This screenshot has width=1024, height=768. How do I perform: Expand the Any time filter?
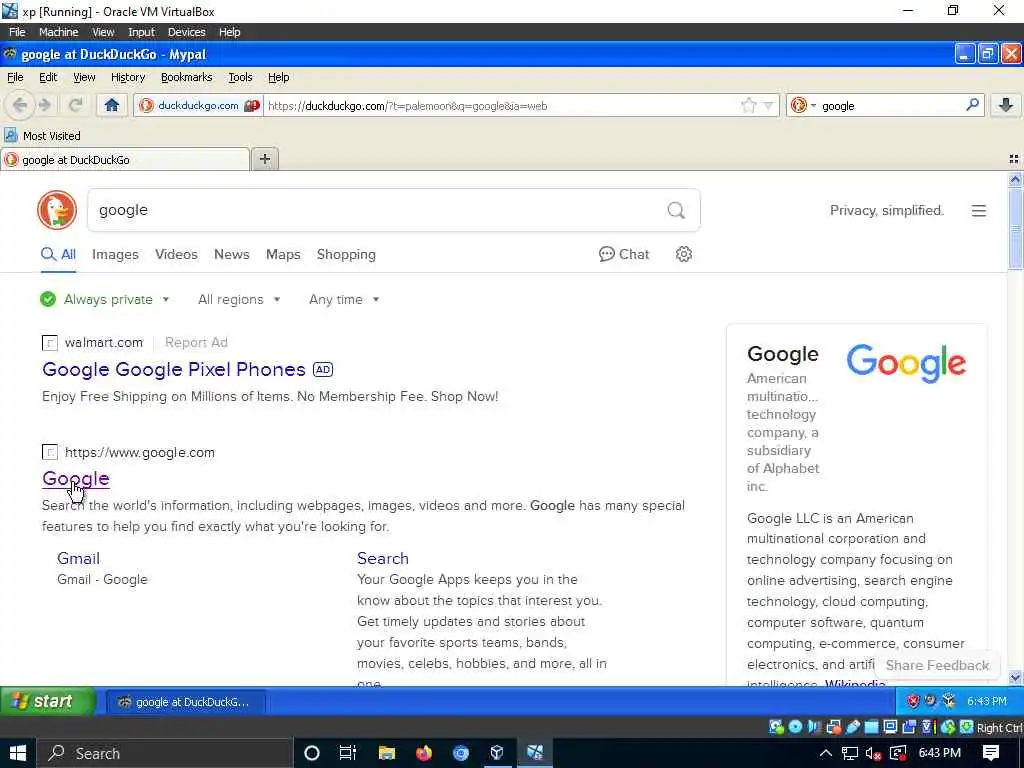[344, 299]
